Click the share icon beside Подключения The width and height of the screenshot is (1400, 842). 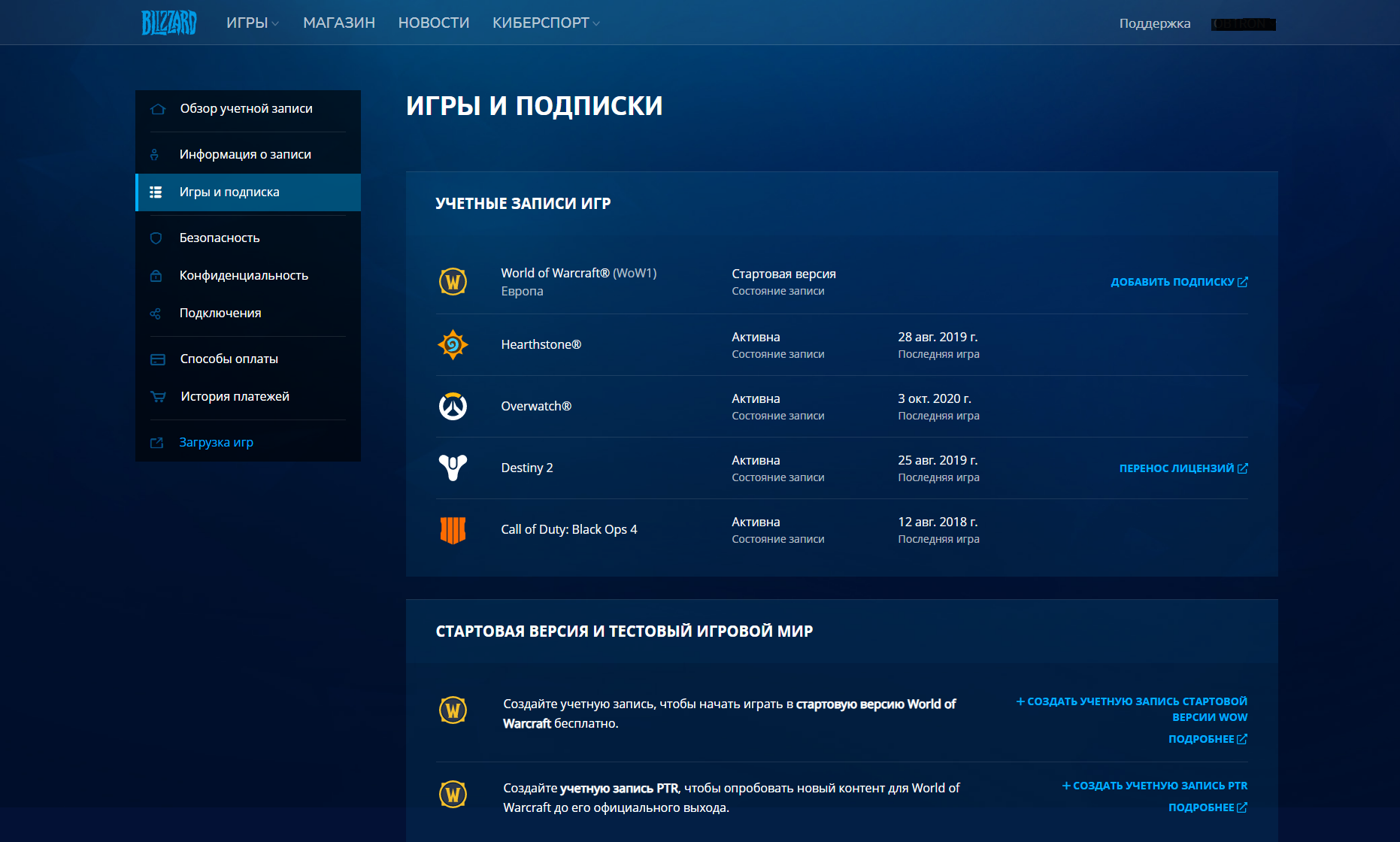click(x=156, y=313)
